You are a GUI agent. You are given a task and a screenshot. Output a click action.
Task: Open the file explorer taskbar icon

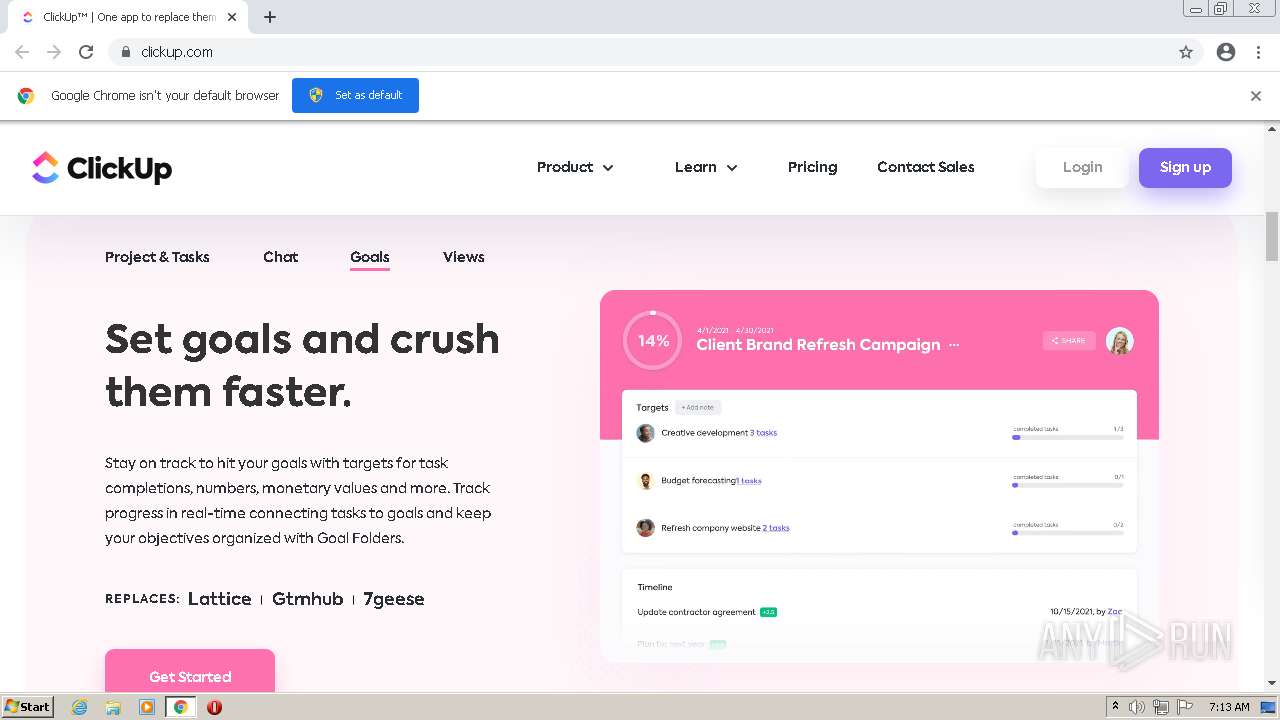pyautogui.click(x=113, y=707)
